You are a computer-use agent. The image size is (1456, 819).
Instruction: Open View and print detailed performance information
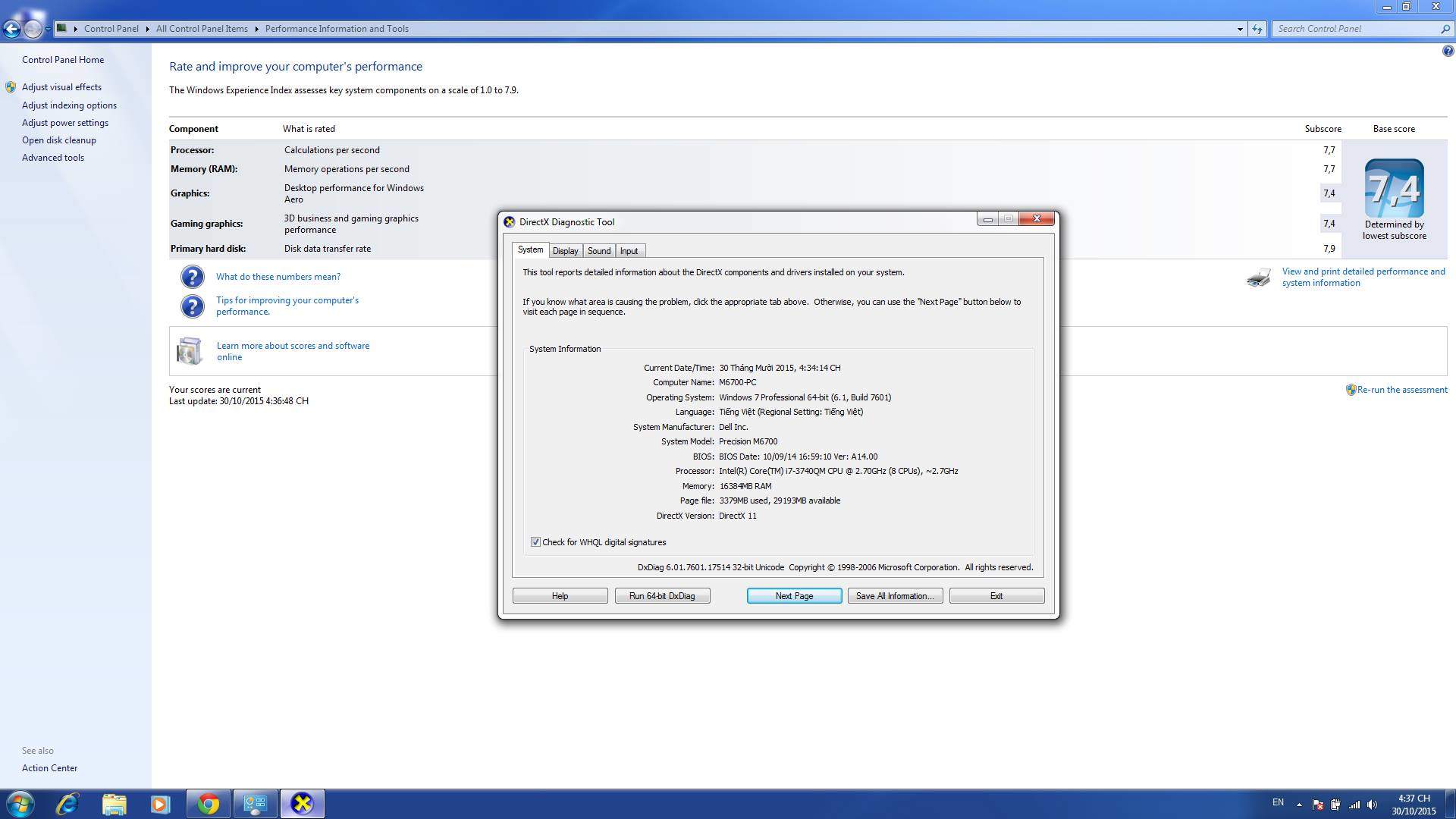1363,277
